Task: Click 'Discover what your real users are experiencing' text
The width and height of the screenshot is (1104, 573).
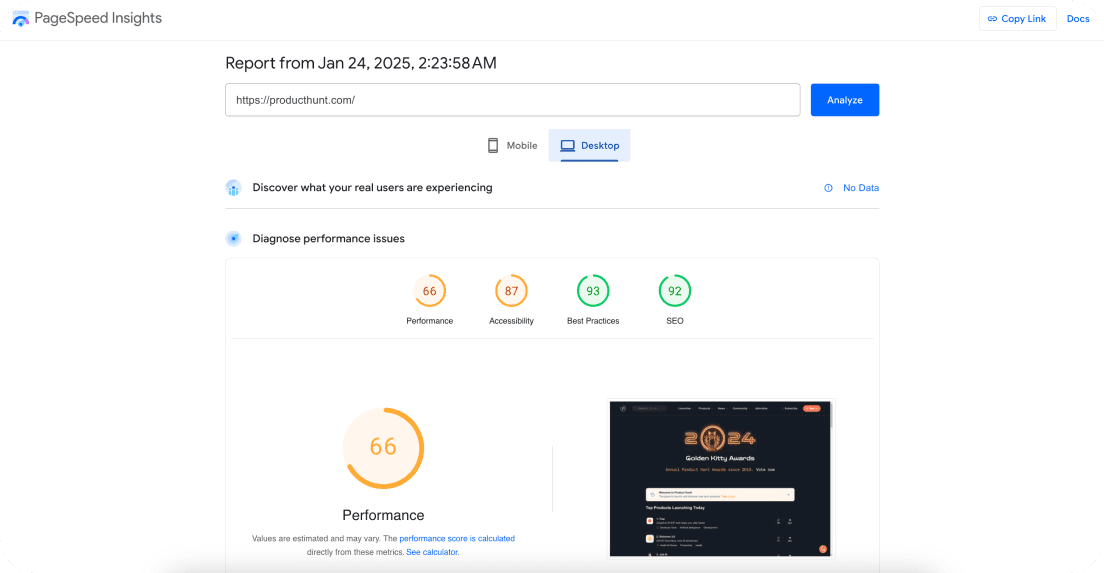Action: coord(372,188)
